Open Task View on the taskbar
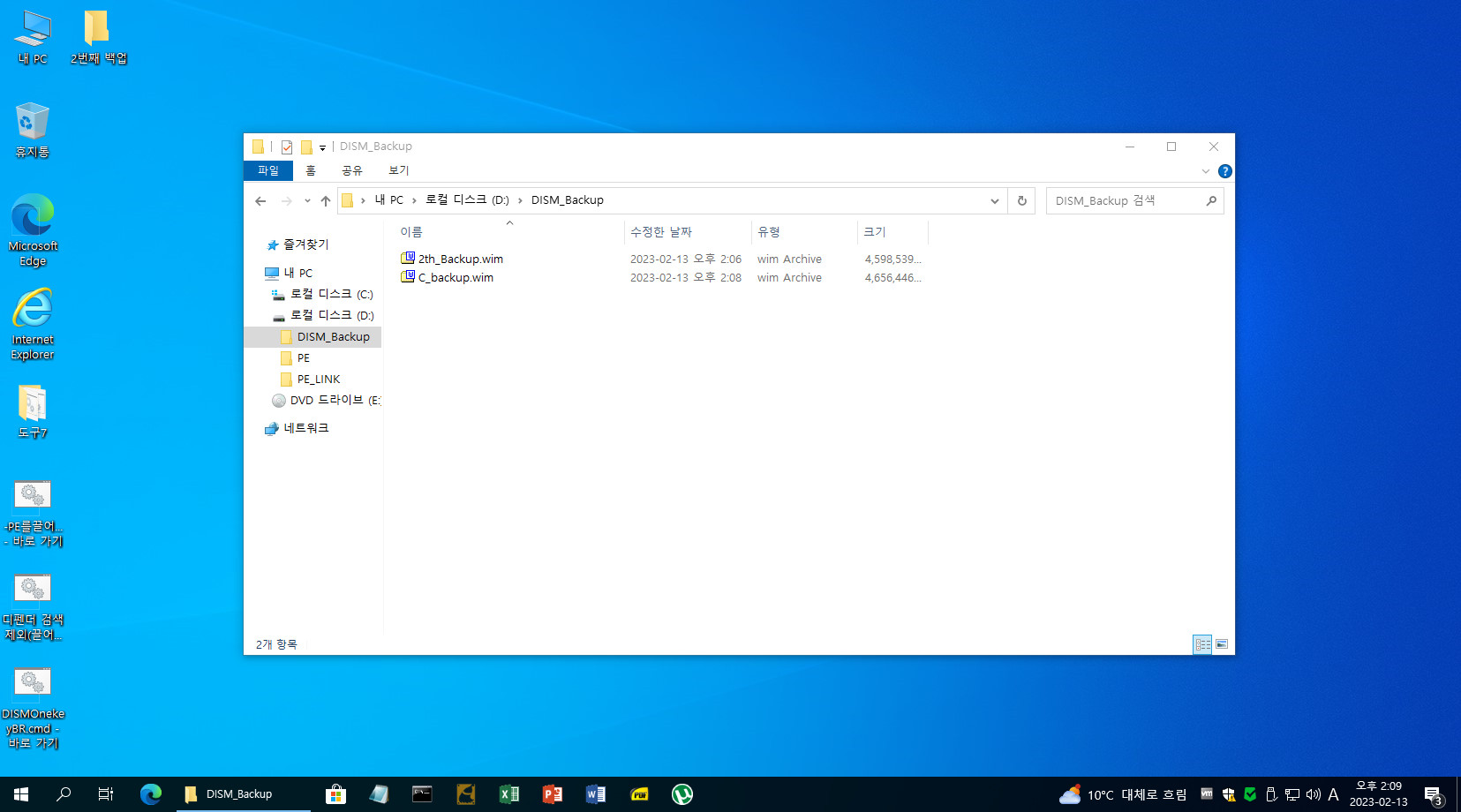This screenshot has height=812, width=1461. 106,794
